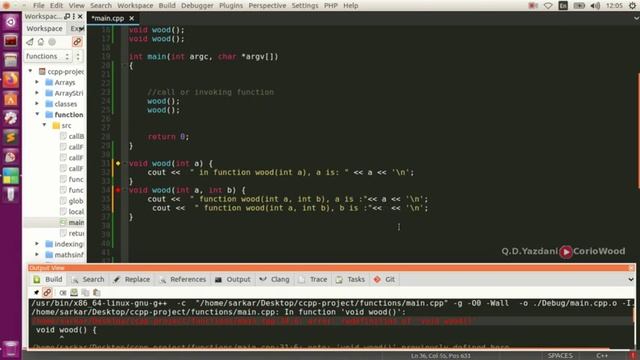Click the C++ language status entry
Viewport: 640px width, 360px height.
point(602,356)
